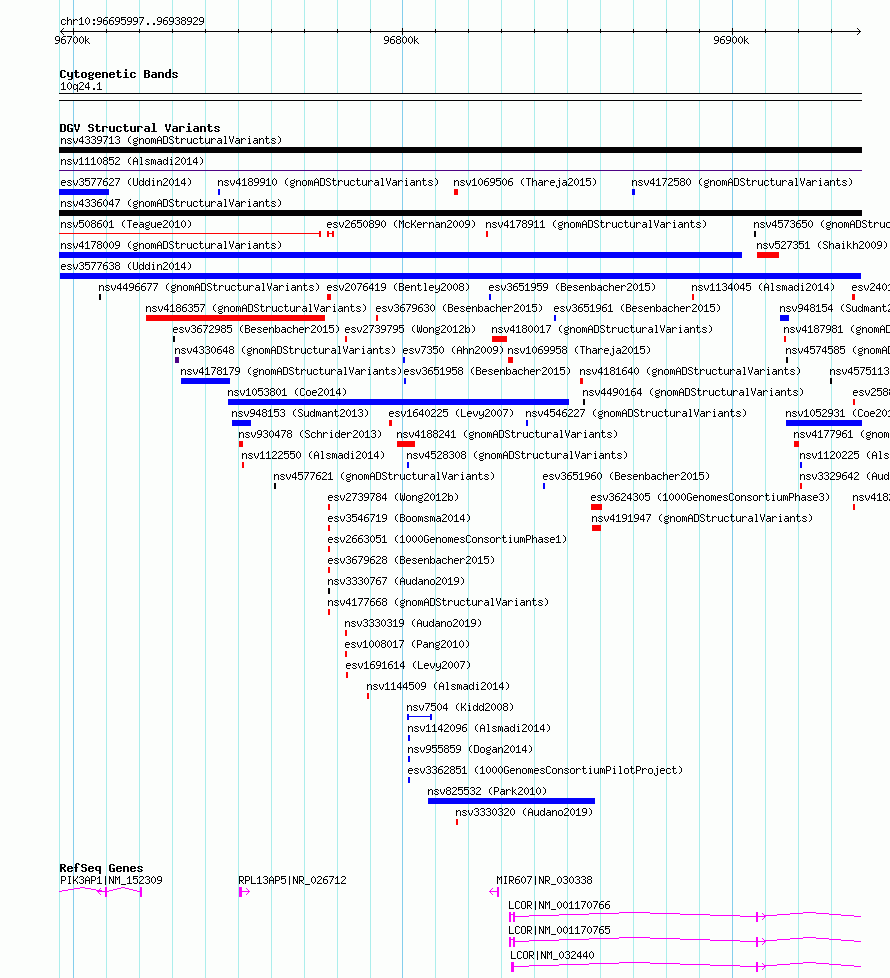The image size is (890, 978).
Task: Select nsv4172580 gnomAD variant label
Action: 742,182
